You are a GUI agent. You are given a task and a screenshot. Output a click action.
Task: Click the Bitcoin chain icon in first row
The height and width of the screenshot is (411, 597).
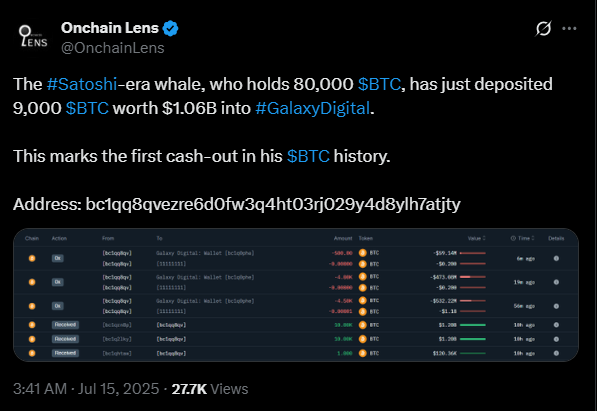click(x=32, y=258)
